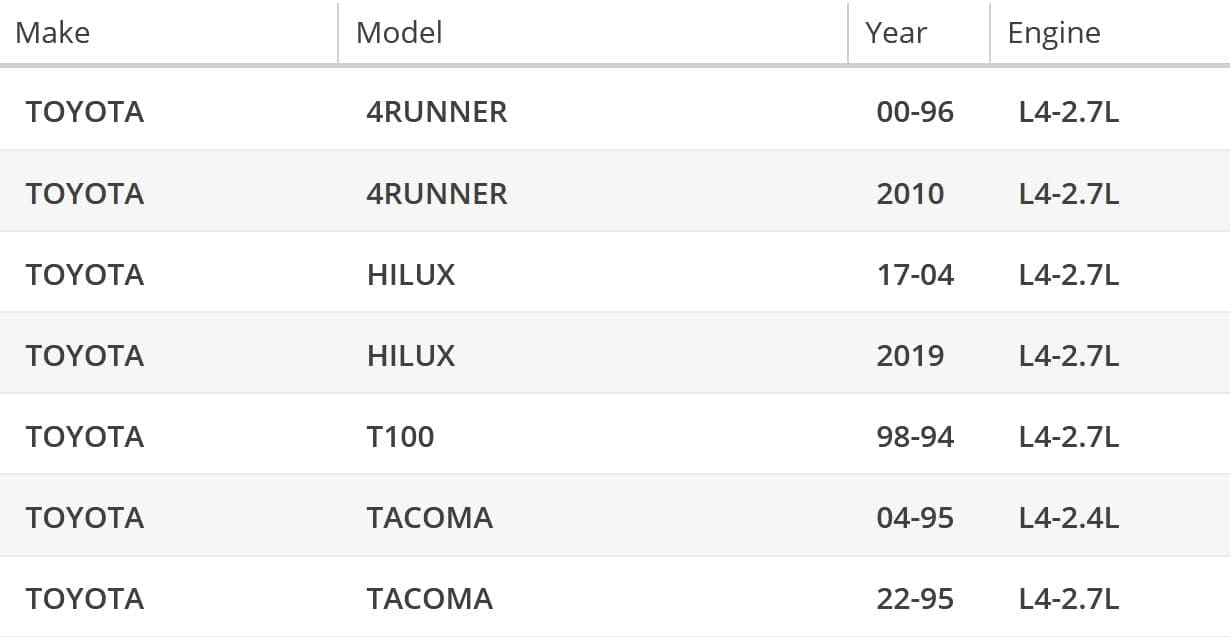Select the HILUX model in the 17-04 row
The height and width of the screenshot is (637, 1230).
click(x=411, y=274)
